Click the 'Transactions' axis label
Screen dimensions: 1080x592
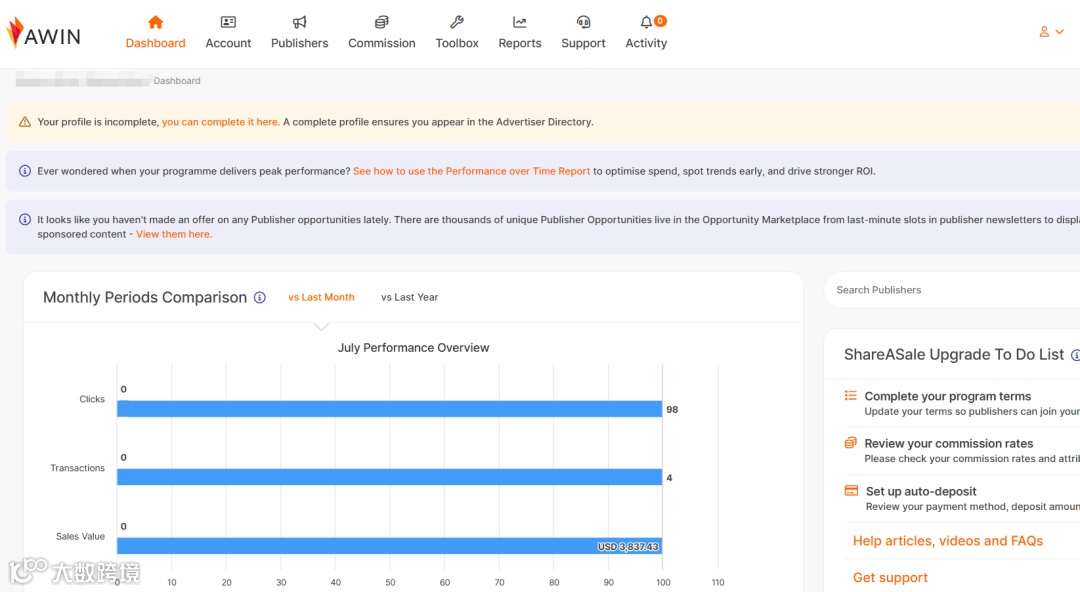point(77,468)
